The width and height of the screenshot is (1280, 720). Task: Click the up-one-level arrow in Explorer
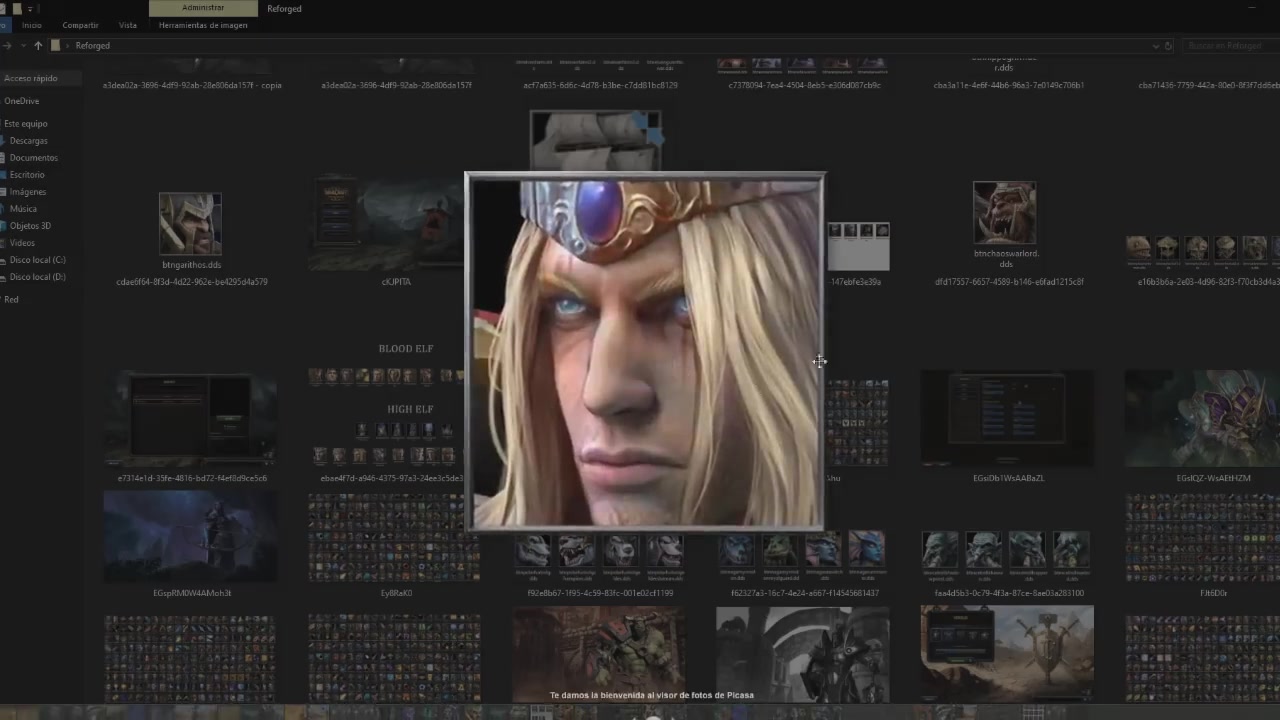coord(38,46)
